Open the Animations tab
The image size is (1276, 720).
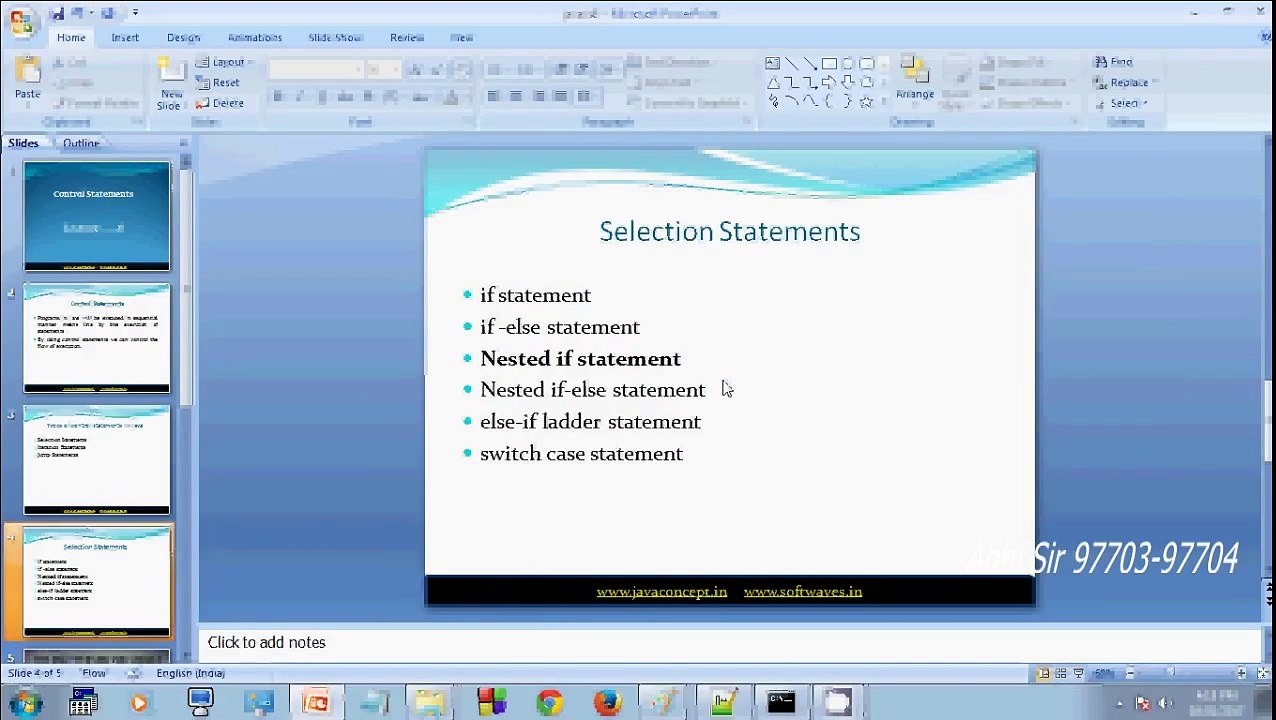[255, 38]
